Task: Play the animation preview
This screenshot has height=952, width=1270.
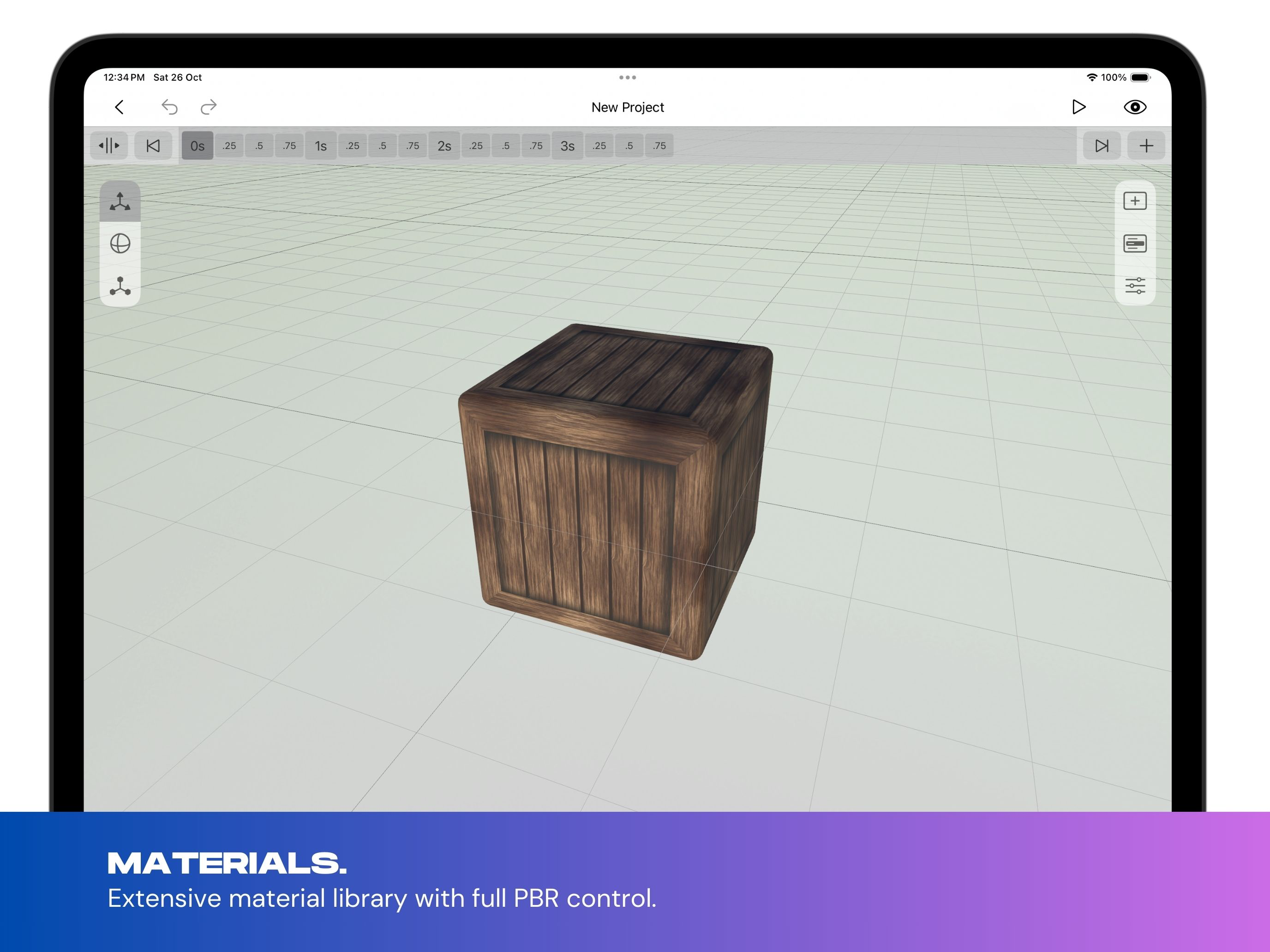Action: [1078, 107]
